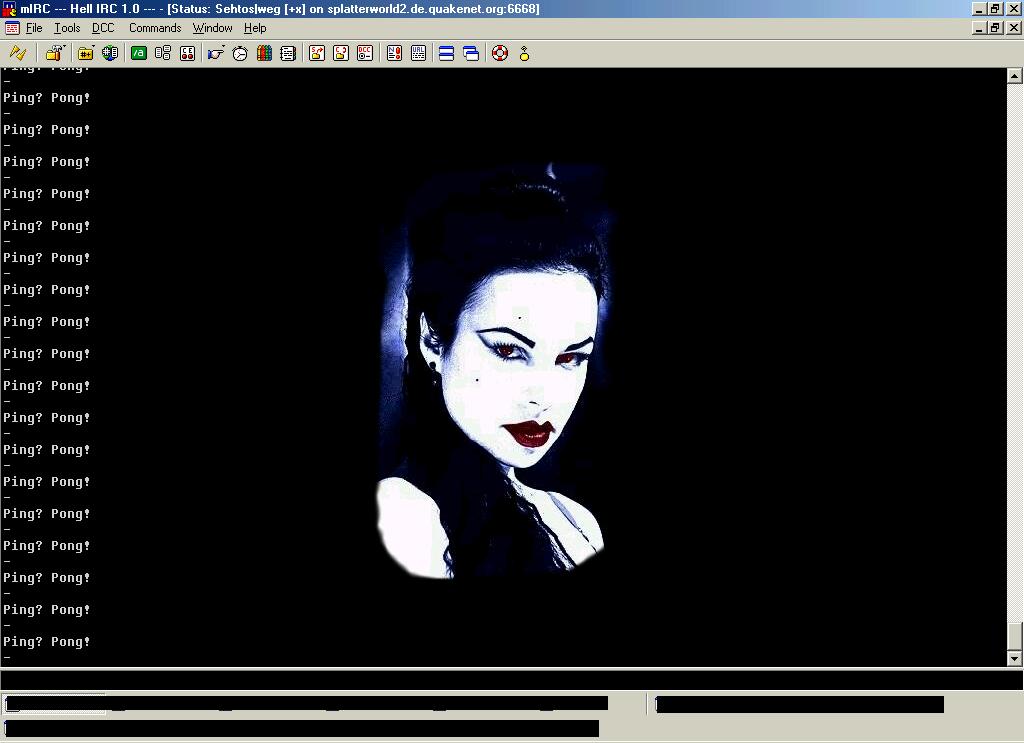Cascade windows using the toolbar icon
This screenshot has width=1024, height=743.
[x=471, y=53]
